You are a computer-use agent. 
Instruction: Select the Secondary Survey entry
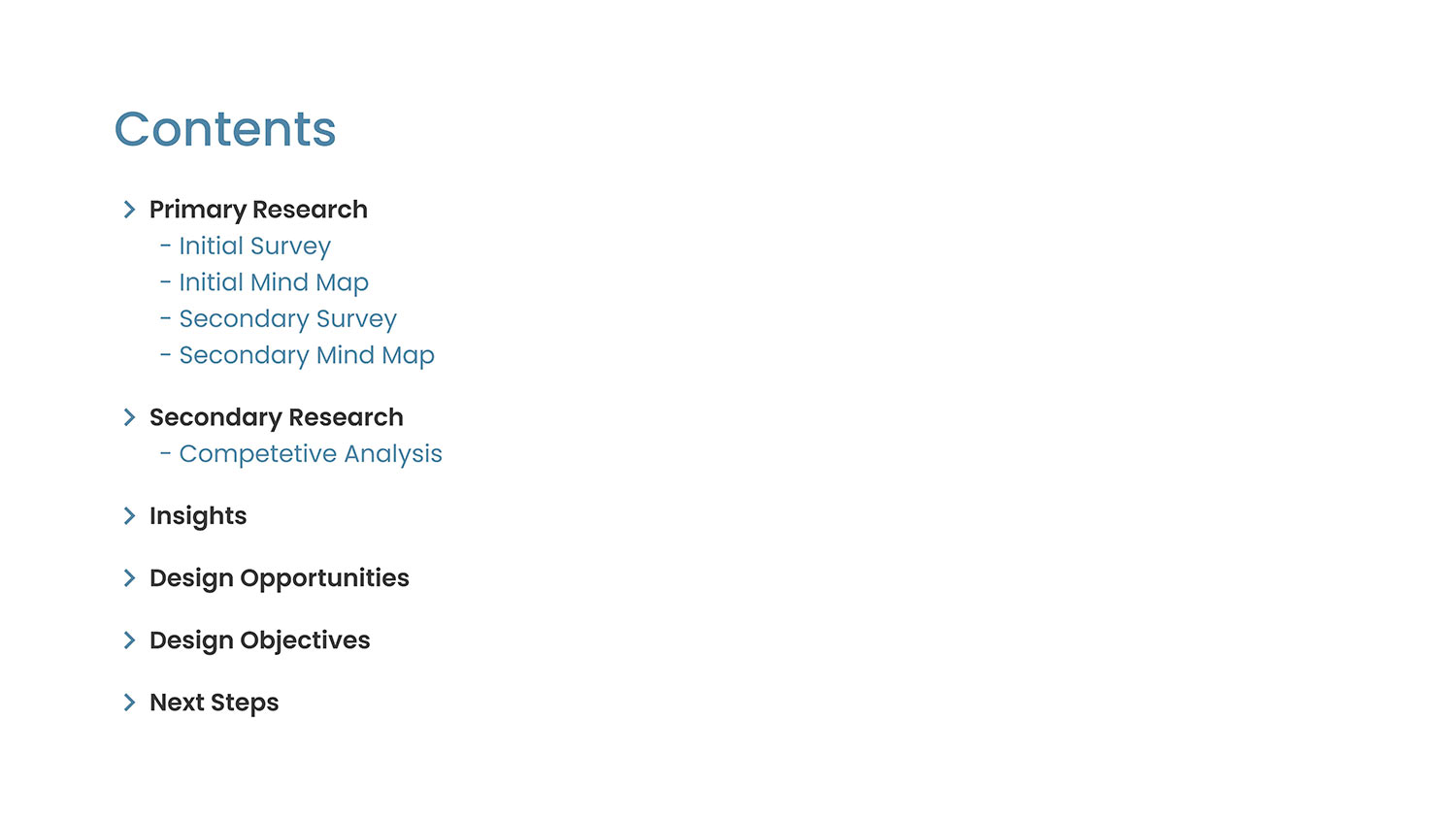click(287, 319)
